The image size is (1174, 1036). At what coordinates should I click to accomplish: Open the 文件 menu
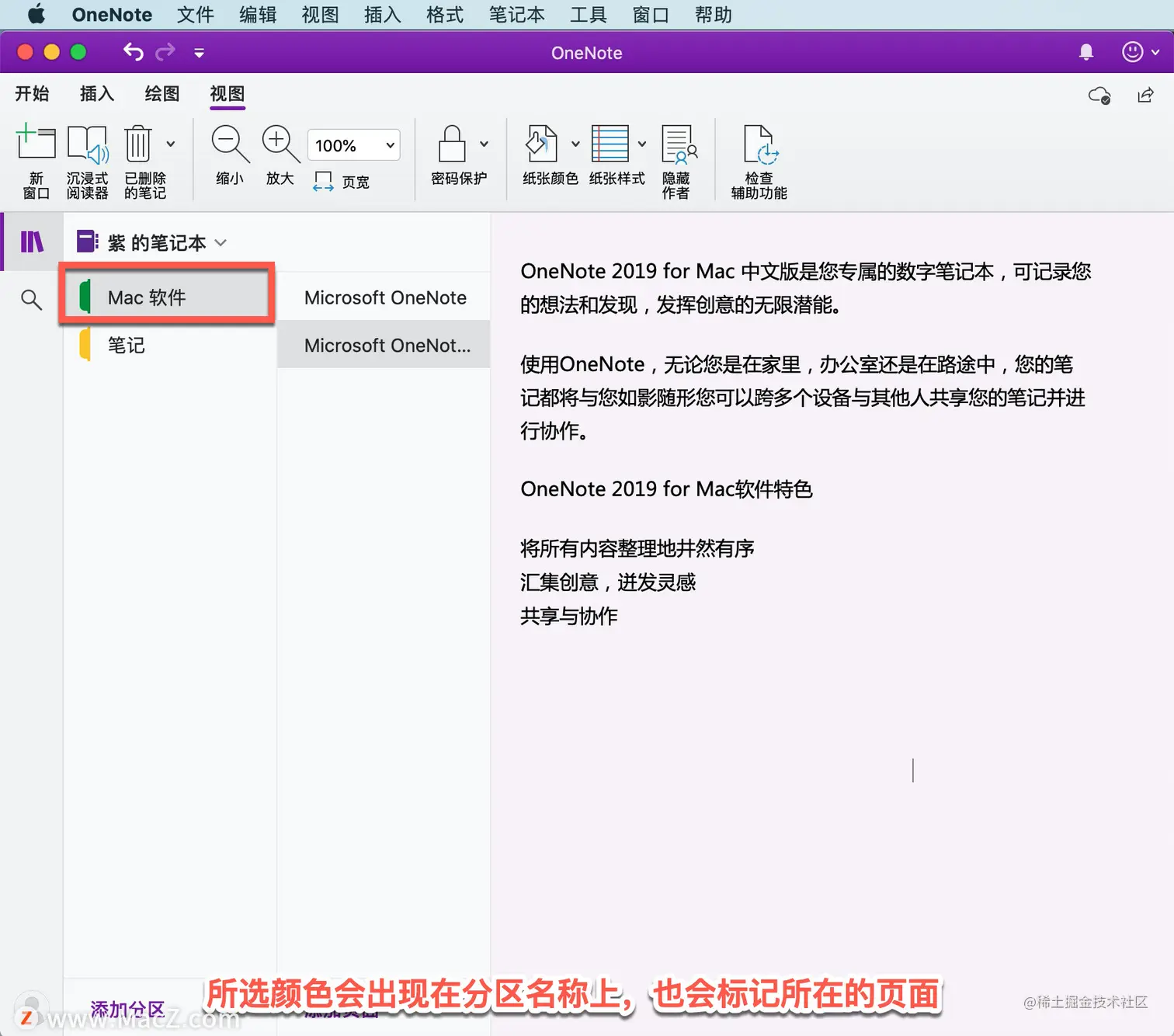tap(195, 15)
